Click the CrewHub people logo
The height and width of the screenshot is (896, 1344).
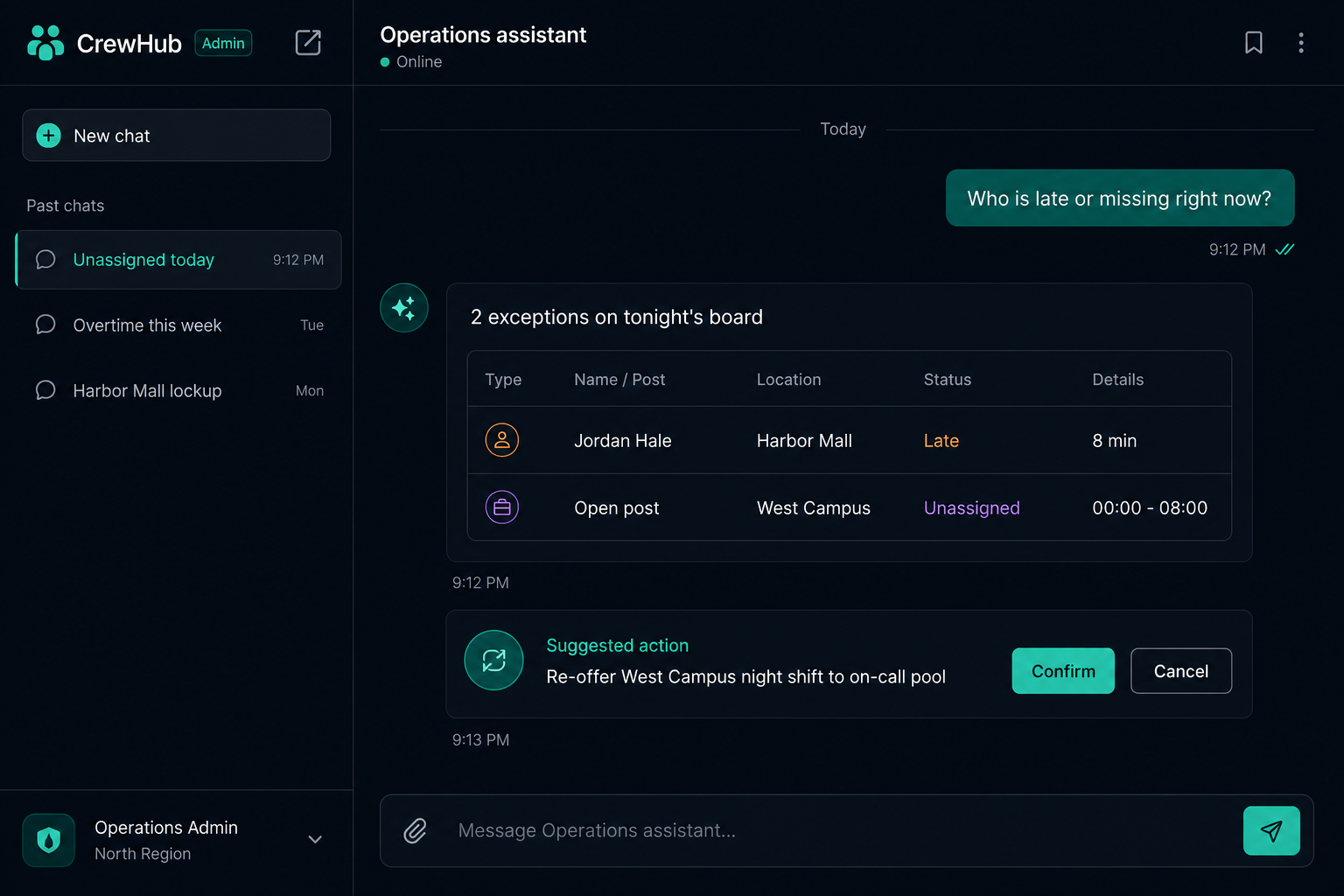point(45,43)
